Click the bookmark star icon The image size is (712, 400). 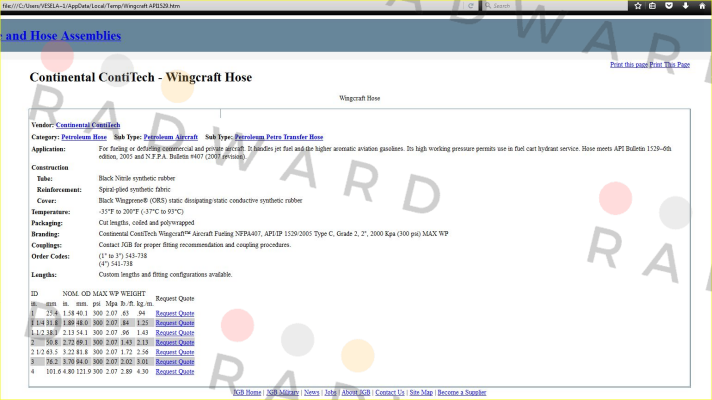[638, 5]
